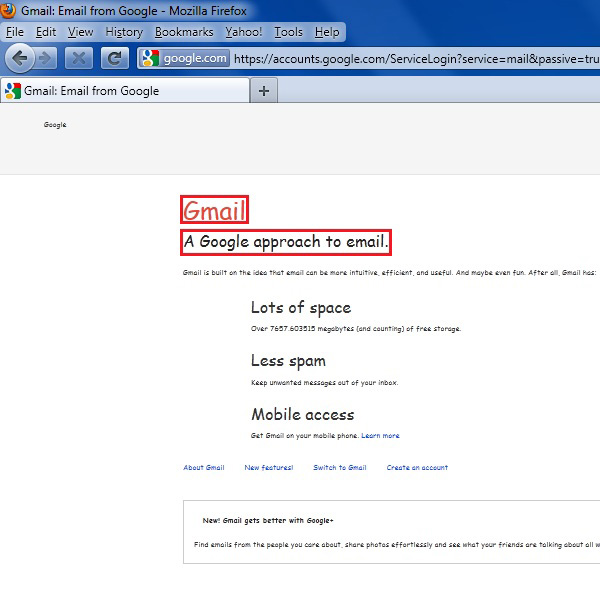
Task: Click the Learn more link
Action: click(380, 435)
